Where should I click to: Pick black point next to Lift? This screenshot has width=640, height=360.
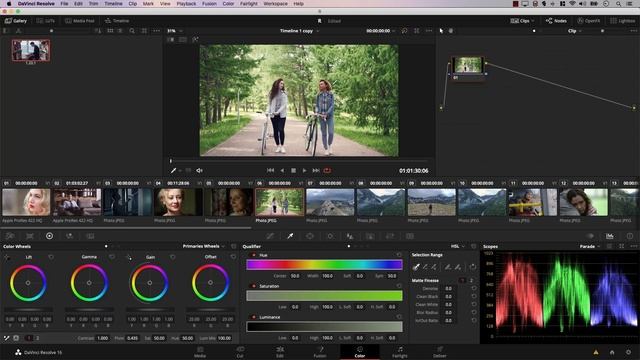coord(7,257)
